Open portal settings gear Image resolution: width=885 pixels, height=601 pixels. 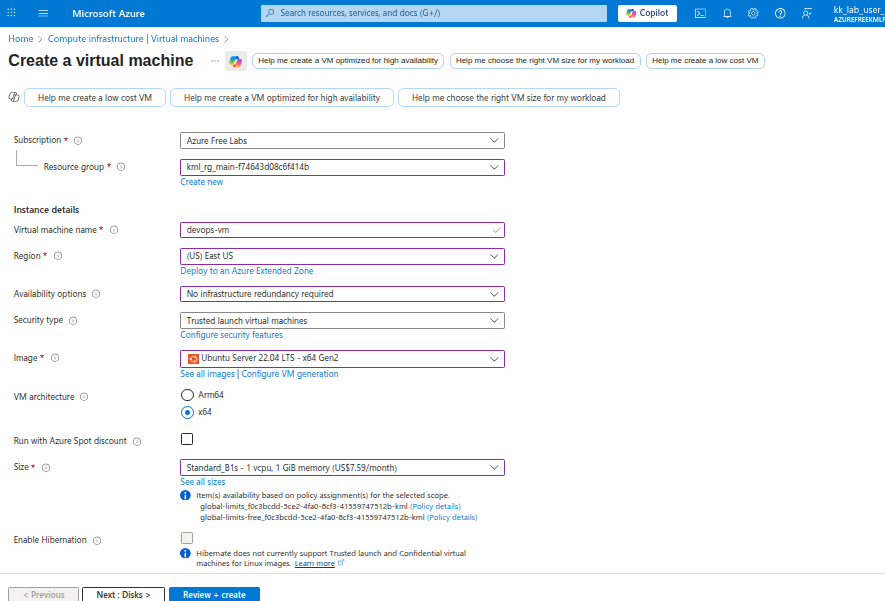click(x=753, y=13)
